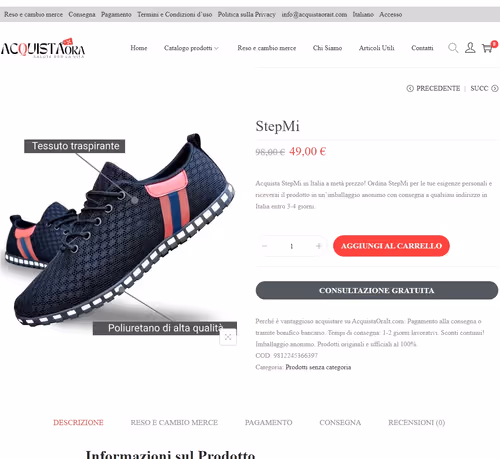Click the quantity input field
The width and height of the screenshot is (500, 459).
click(291, 246)
